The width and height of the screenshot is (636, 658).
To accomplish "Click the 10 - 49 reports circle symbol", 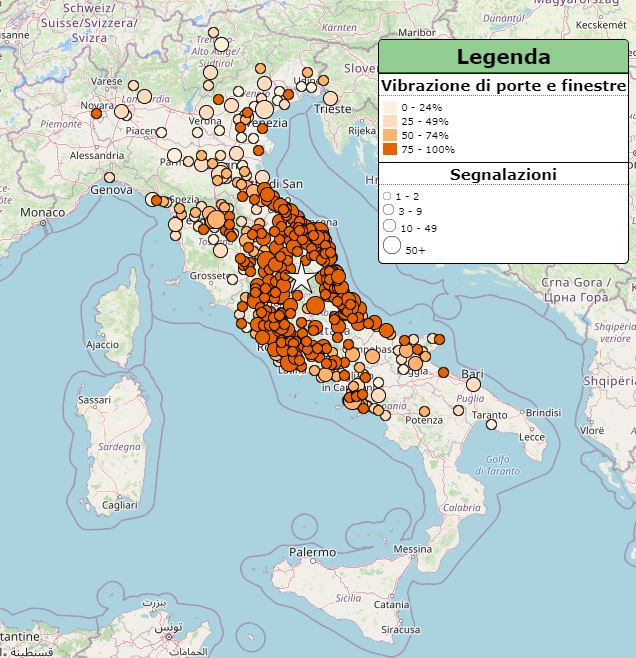I will tap(389, 227).
